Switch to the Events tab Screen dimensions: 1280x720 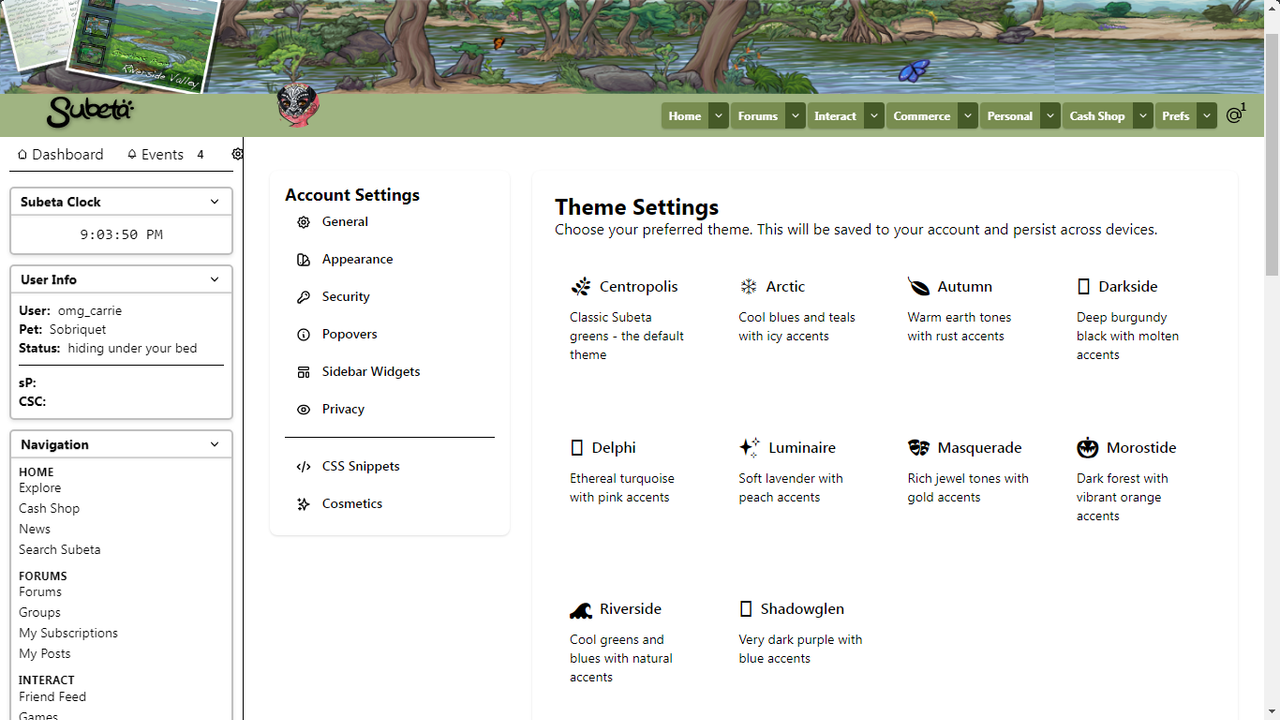pos(166,154)
